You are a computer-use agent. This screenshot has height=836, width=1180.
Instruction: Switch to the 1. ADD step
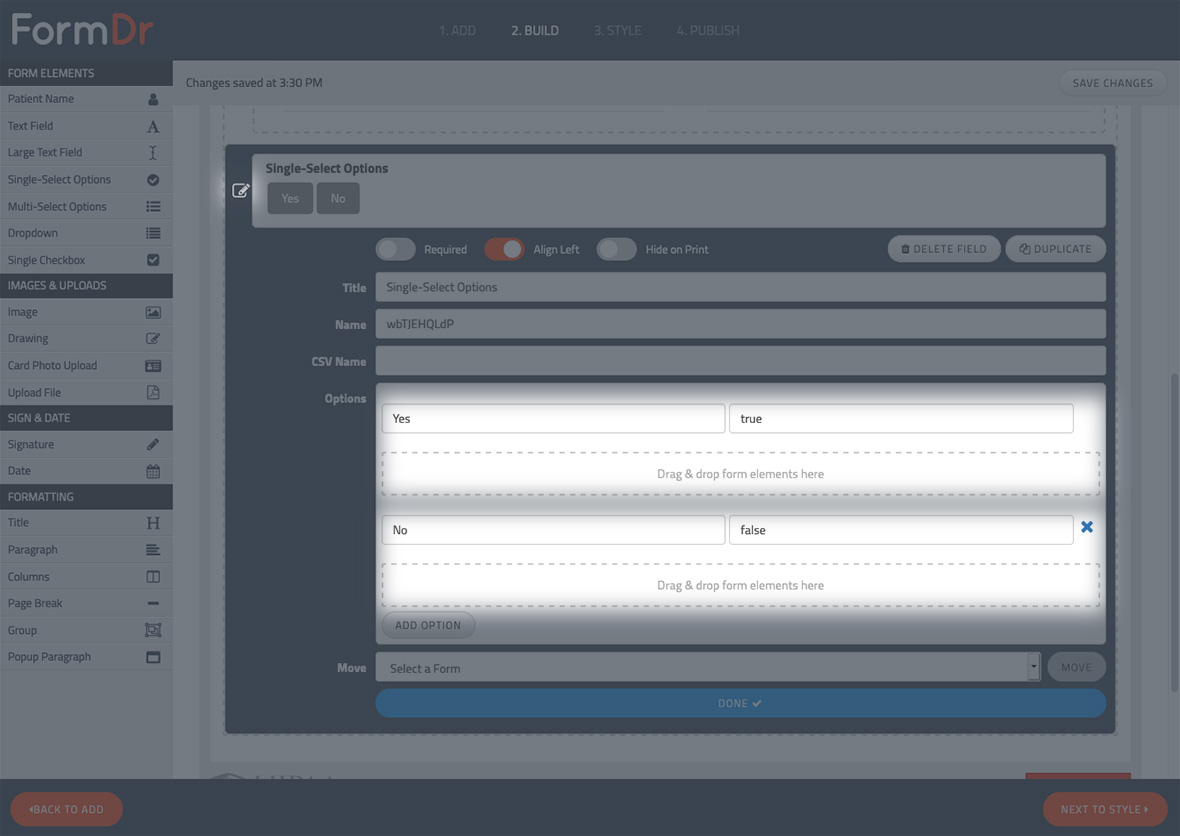(457, 31)
